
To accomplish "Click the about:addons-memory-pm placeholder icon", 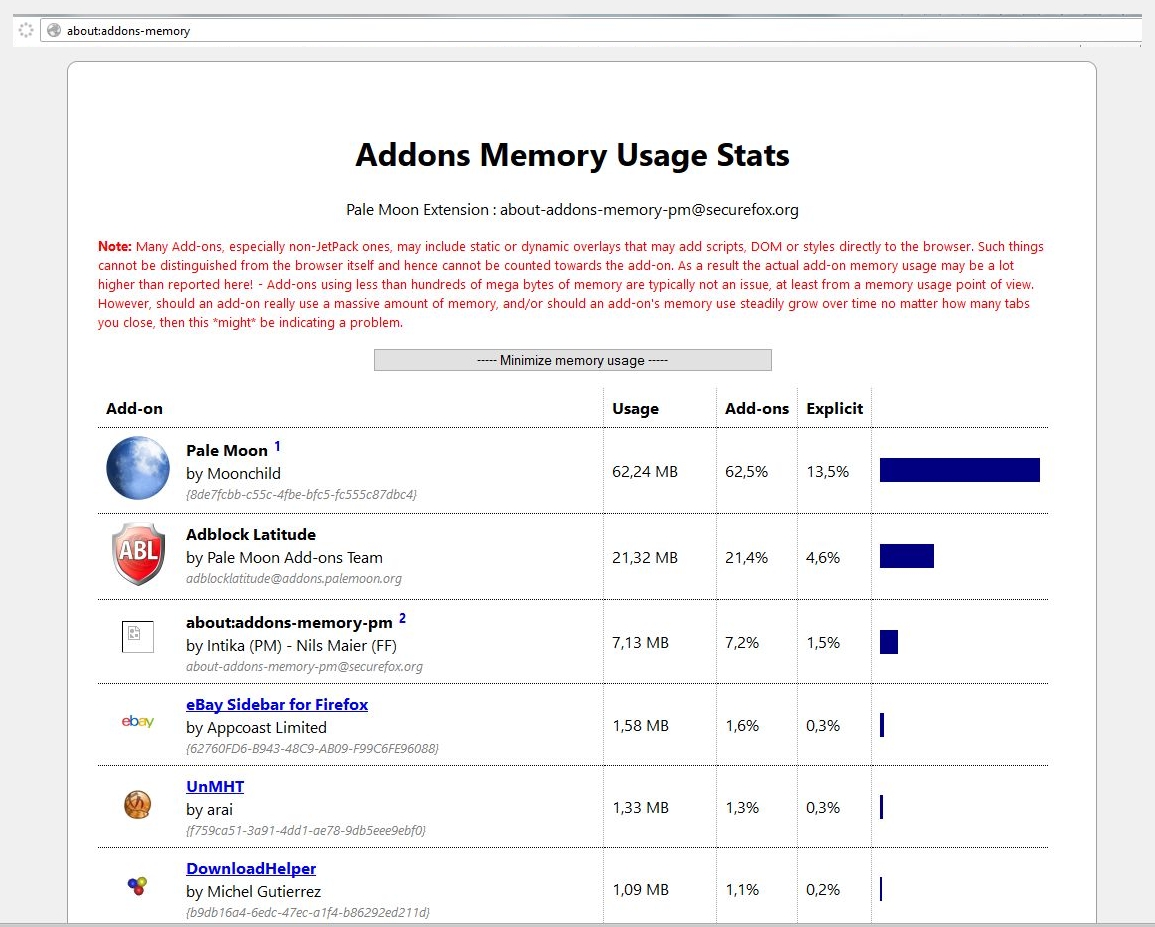I will pos(138,637).
